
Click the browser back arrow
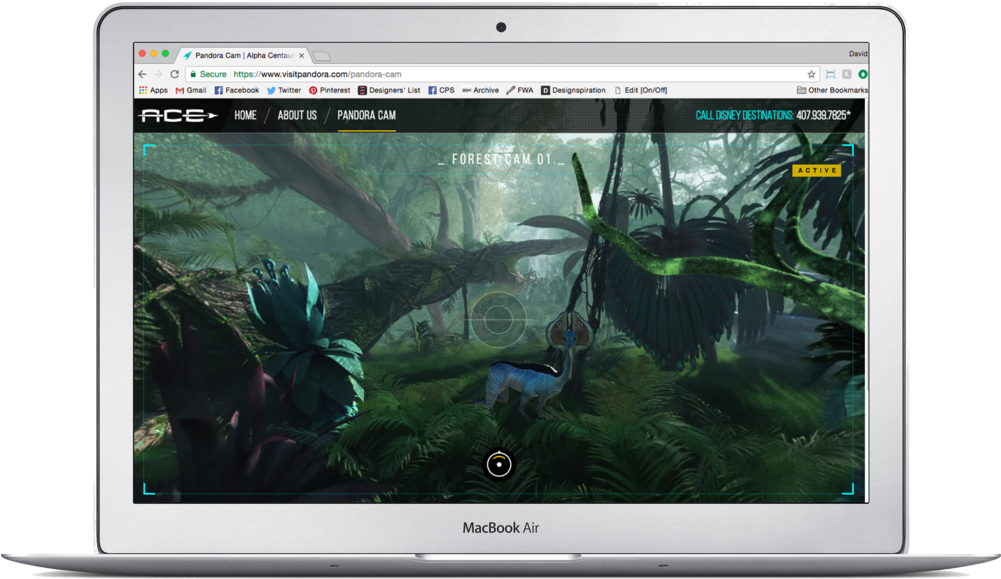[142, 74]
